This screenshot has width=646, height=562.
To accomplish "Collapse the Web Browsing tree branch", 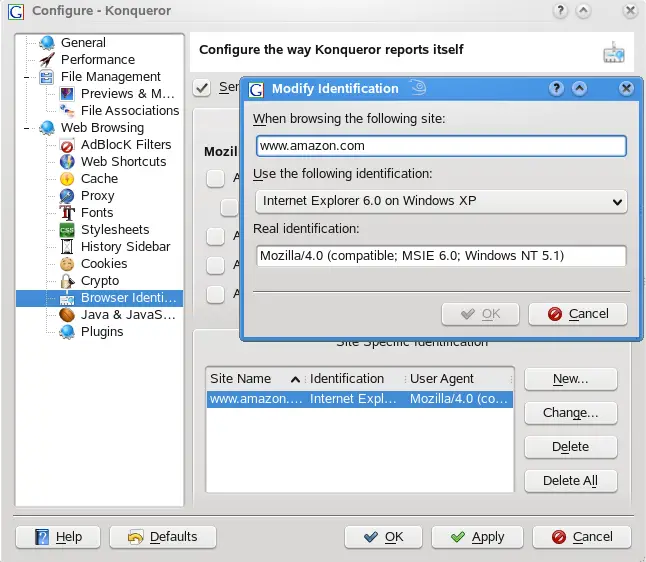I will pos(25,128).
